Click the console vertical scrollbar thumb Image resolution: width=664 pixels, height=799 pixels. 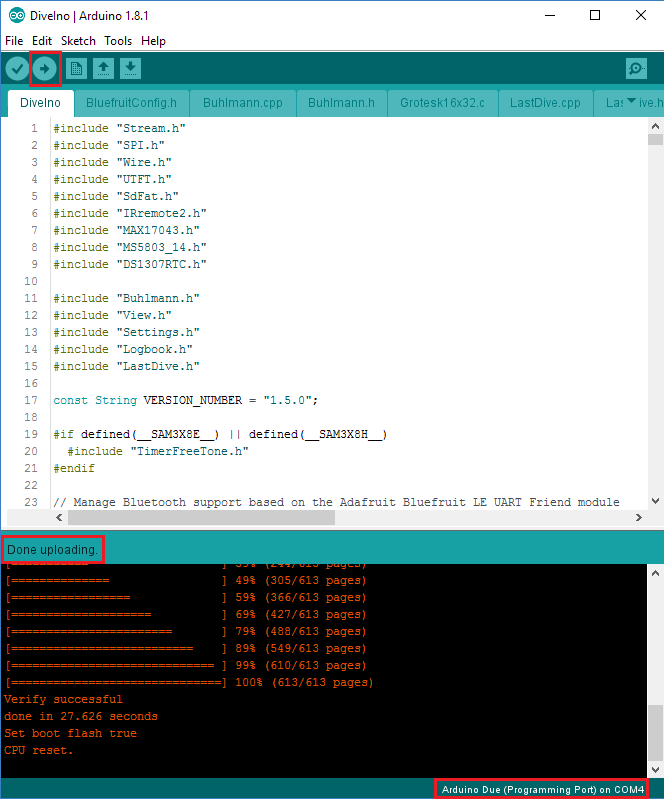click(655, 732)
